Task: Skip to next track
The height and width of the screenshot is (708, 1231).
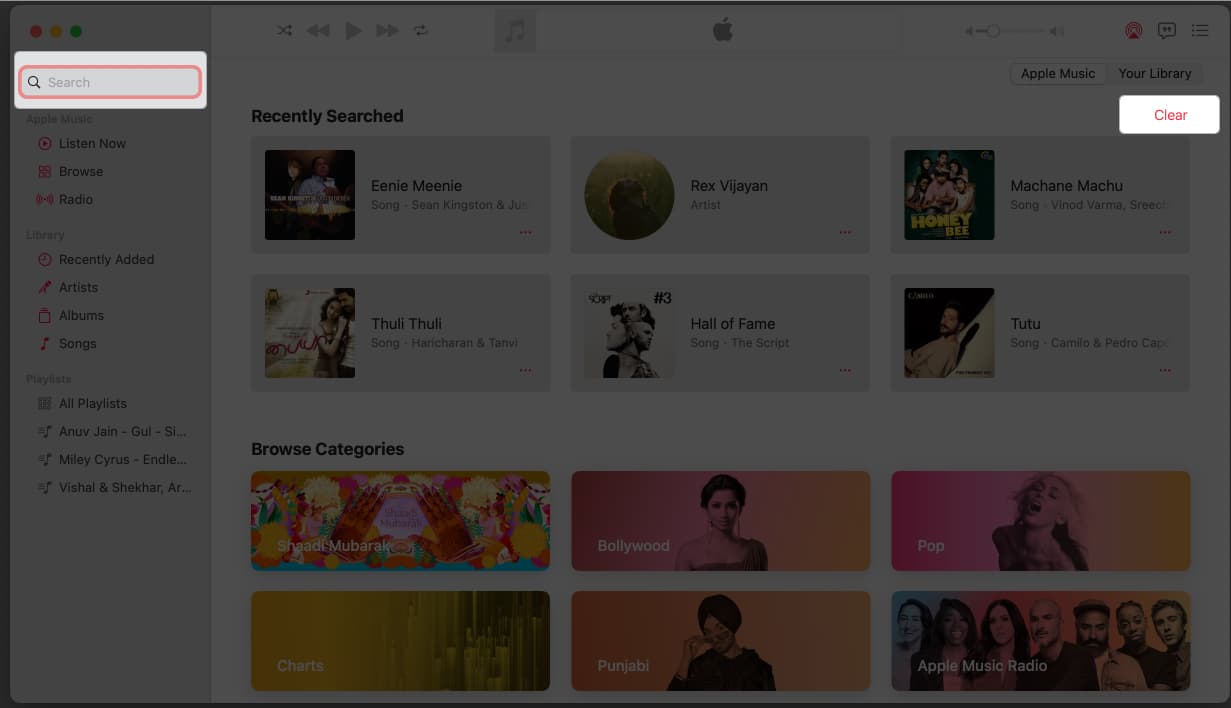Action: tap(387, 31)
